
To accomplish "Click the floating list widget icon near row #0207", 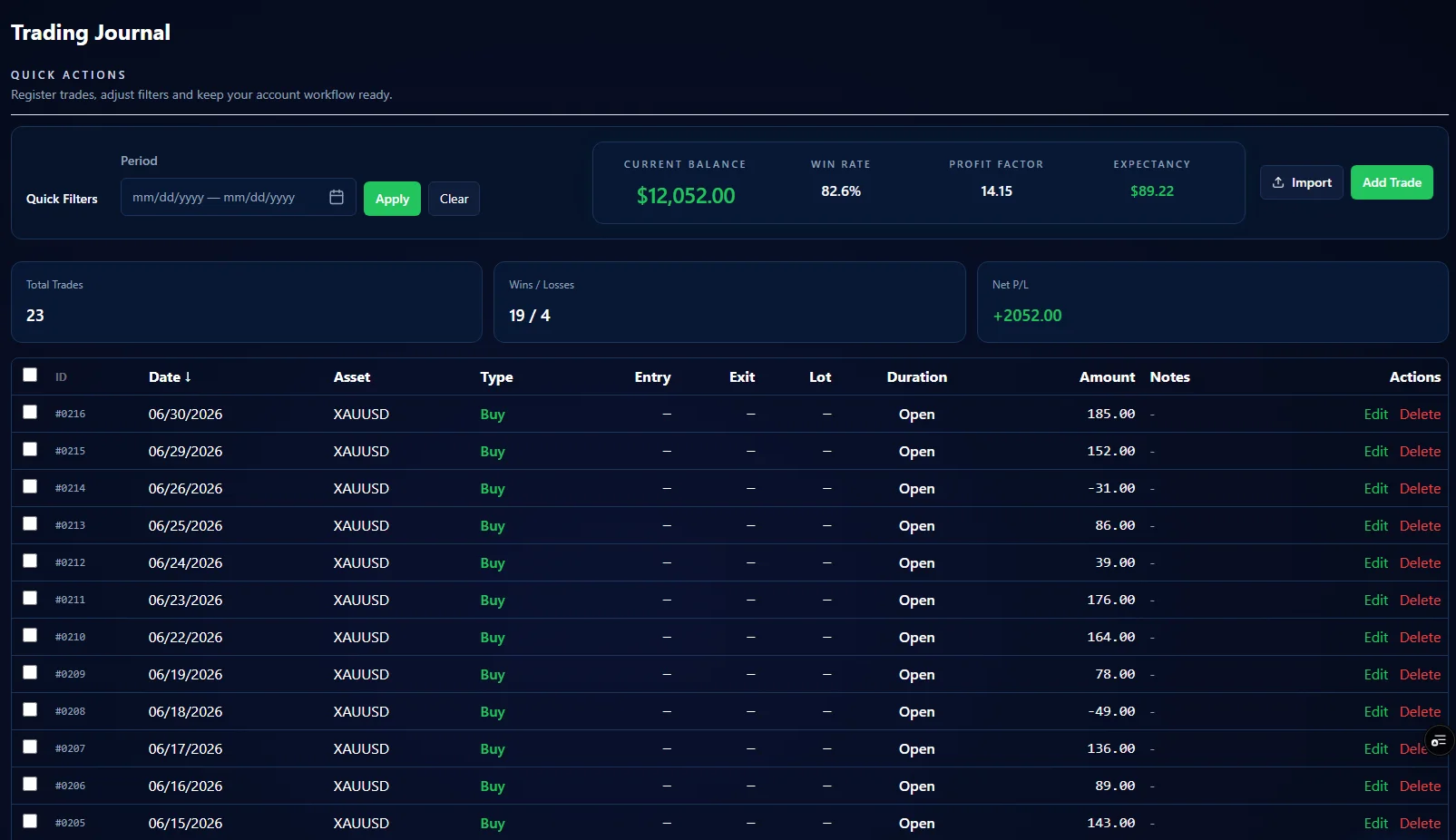I will 1439,741.
